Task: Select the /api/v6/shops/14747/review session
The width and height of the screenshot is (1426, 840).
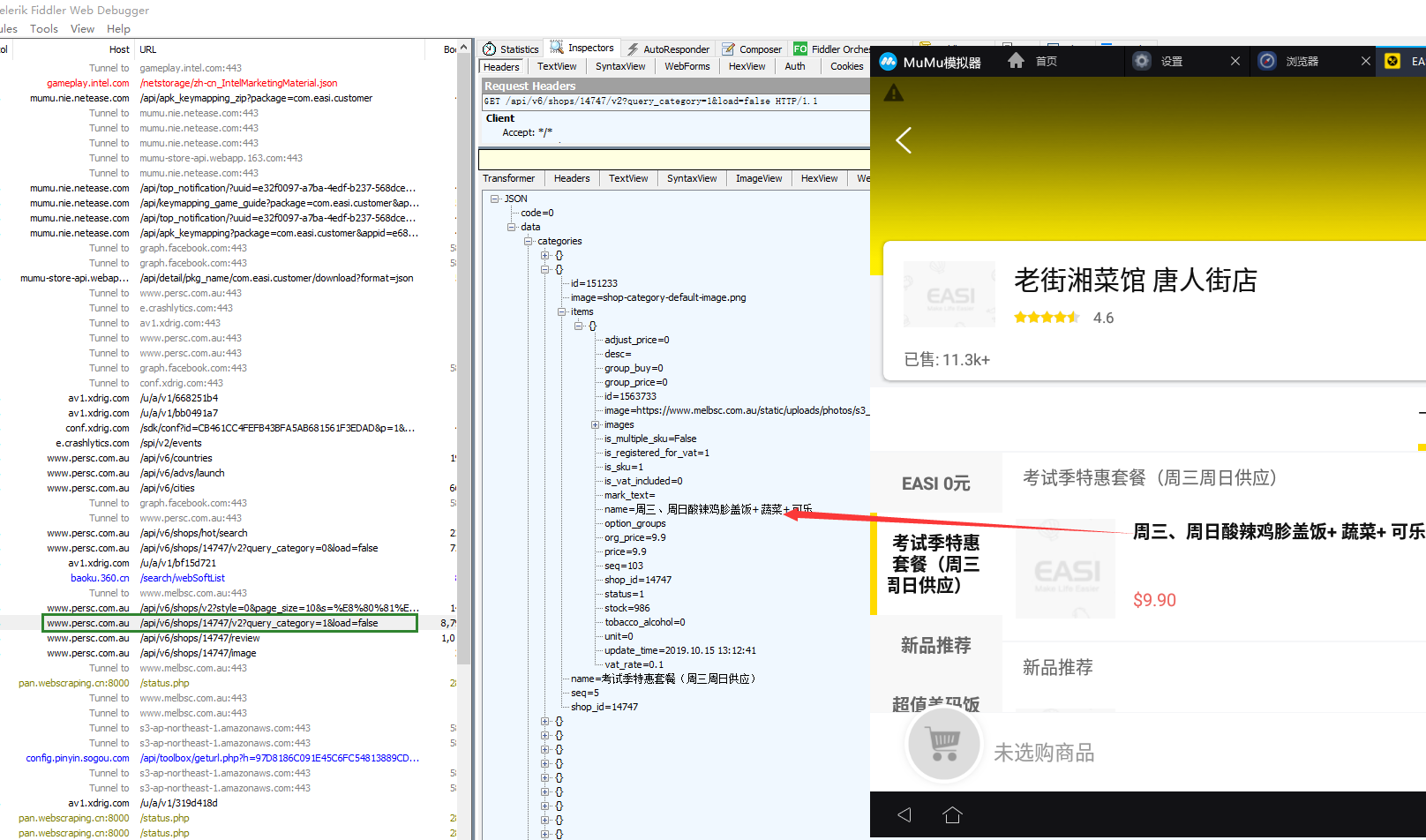Action: (229, 638)
